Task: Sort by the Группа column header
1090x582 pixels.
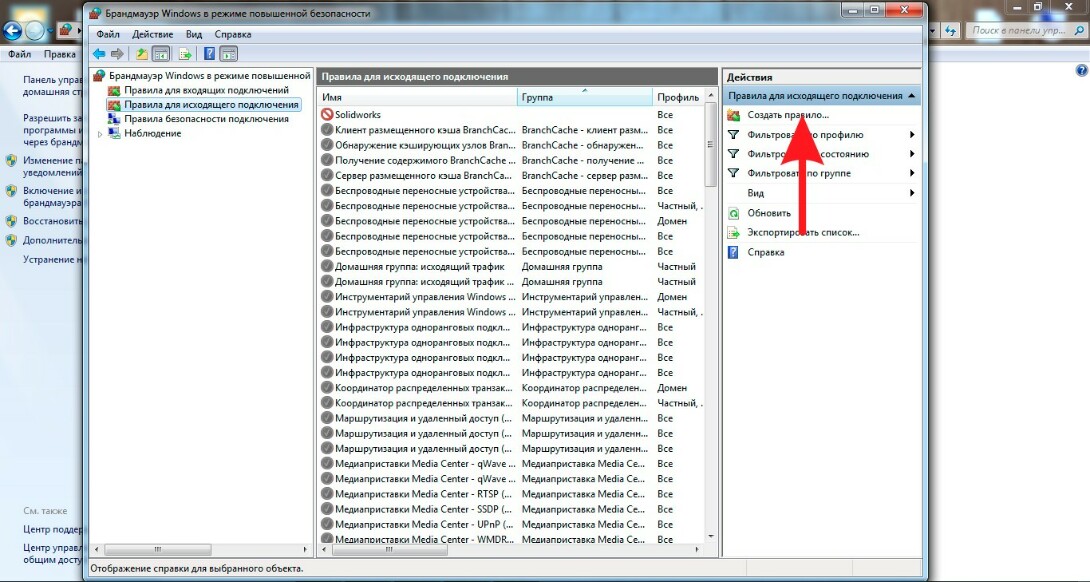Action: click(585, 97)
